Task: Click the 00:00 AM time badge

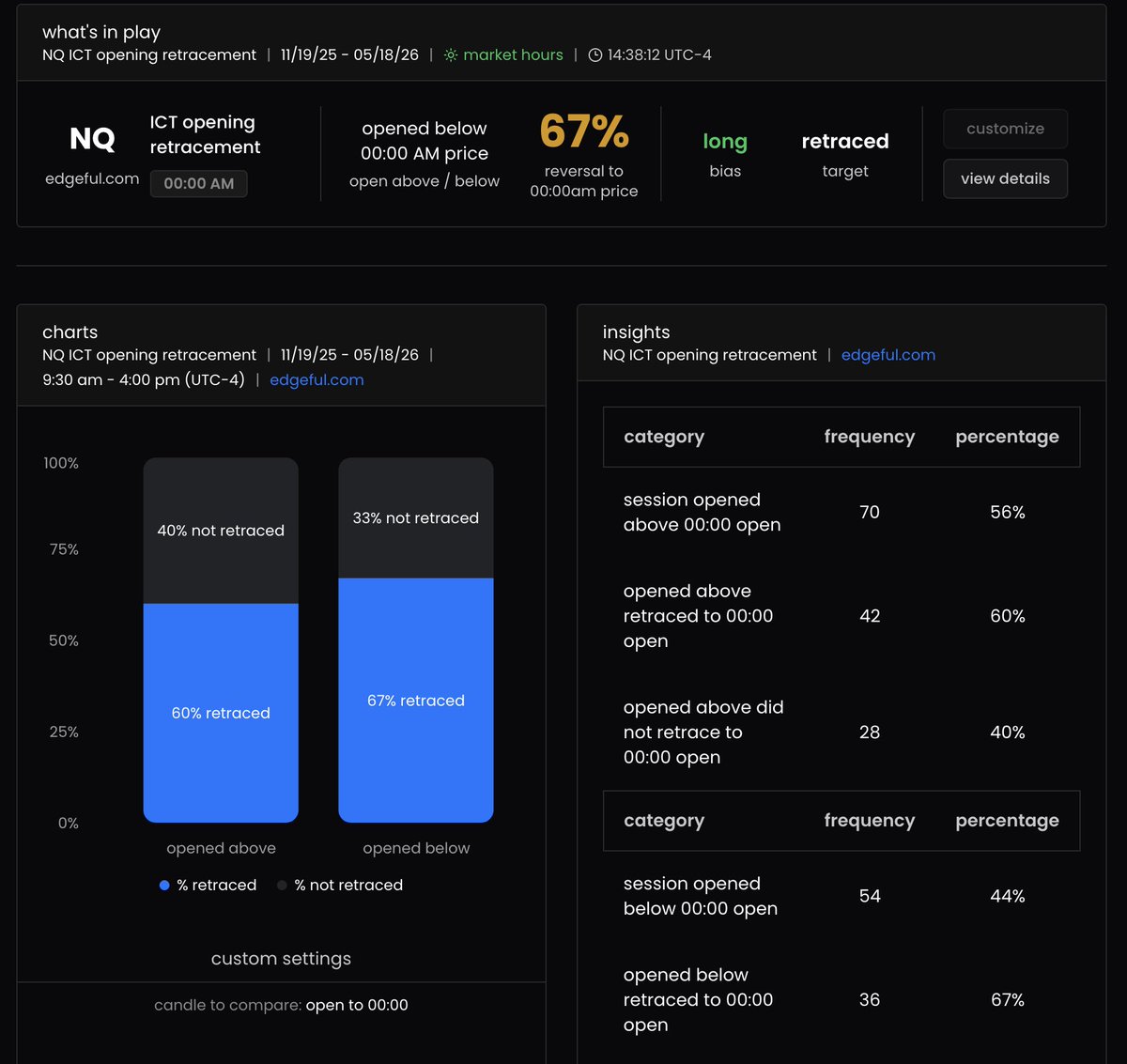Action: point(199,183)
